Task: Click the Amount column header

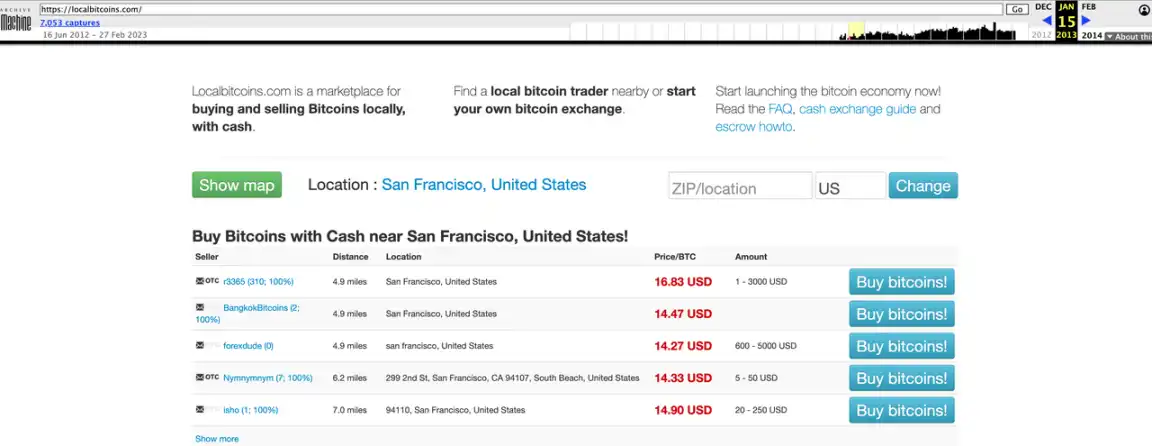Action: 751,257
